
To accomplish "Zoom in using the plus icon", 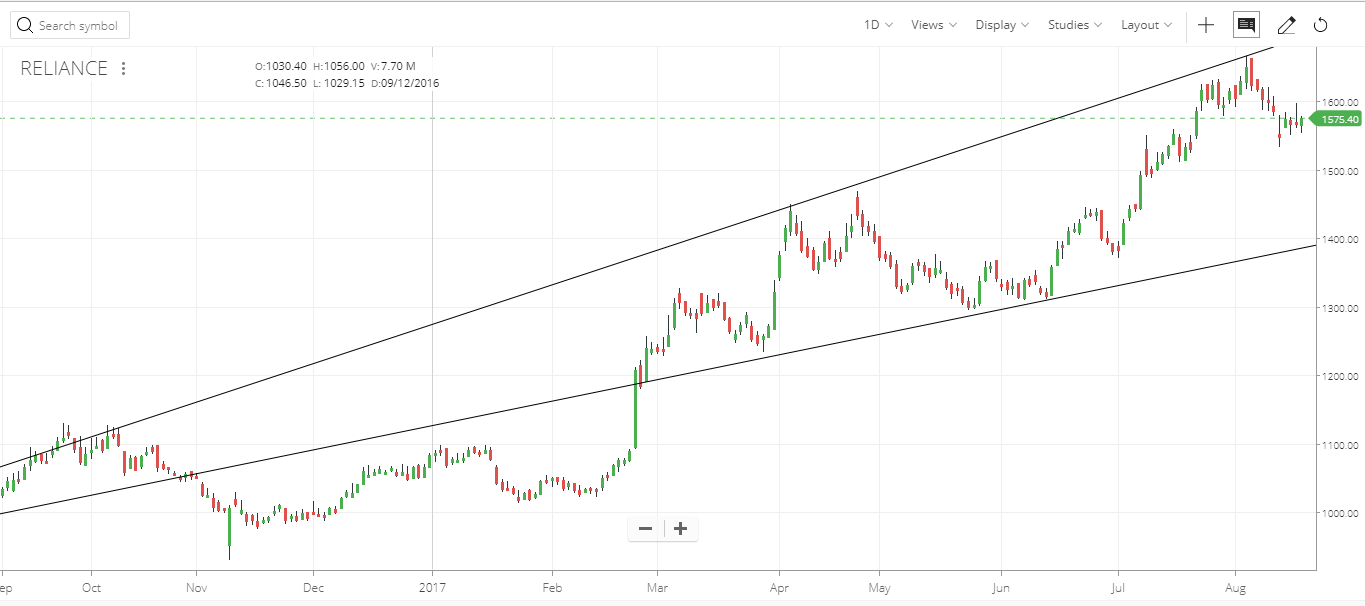I will point(681,528).
